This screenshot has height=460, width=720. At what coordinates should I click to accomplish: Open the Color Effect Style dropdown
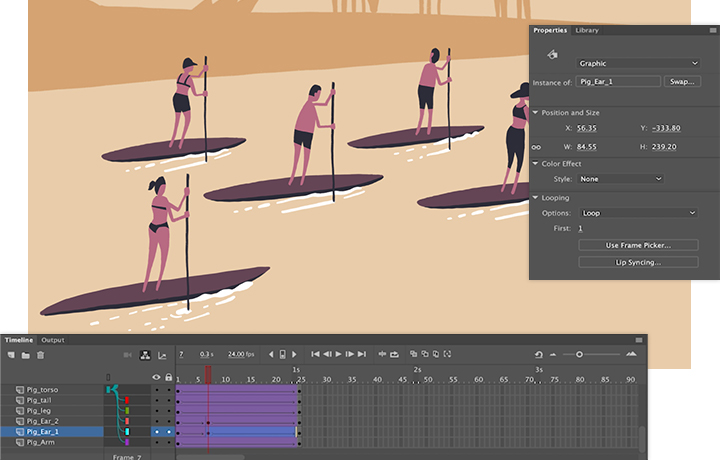[x=621, y=179]
